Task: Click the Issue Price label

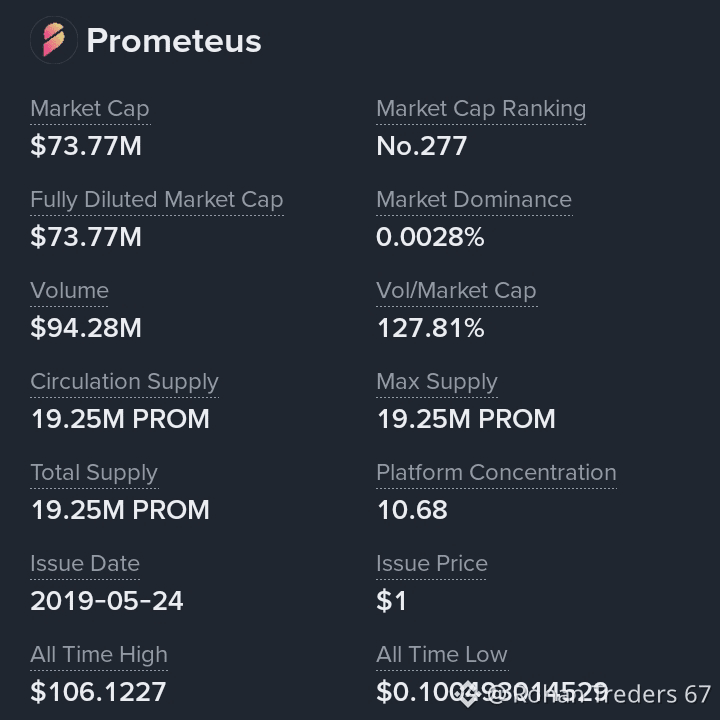Action: pyautogui.click(x=432, y=563)
